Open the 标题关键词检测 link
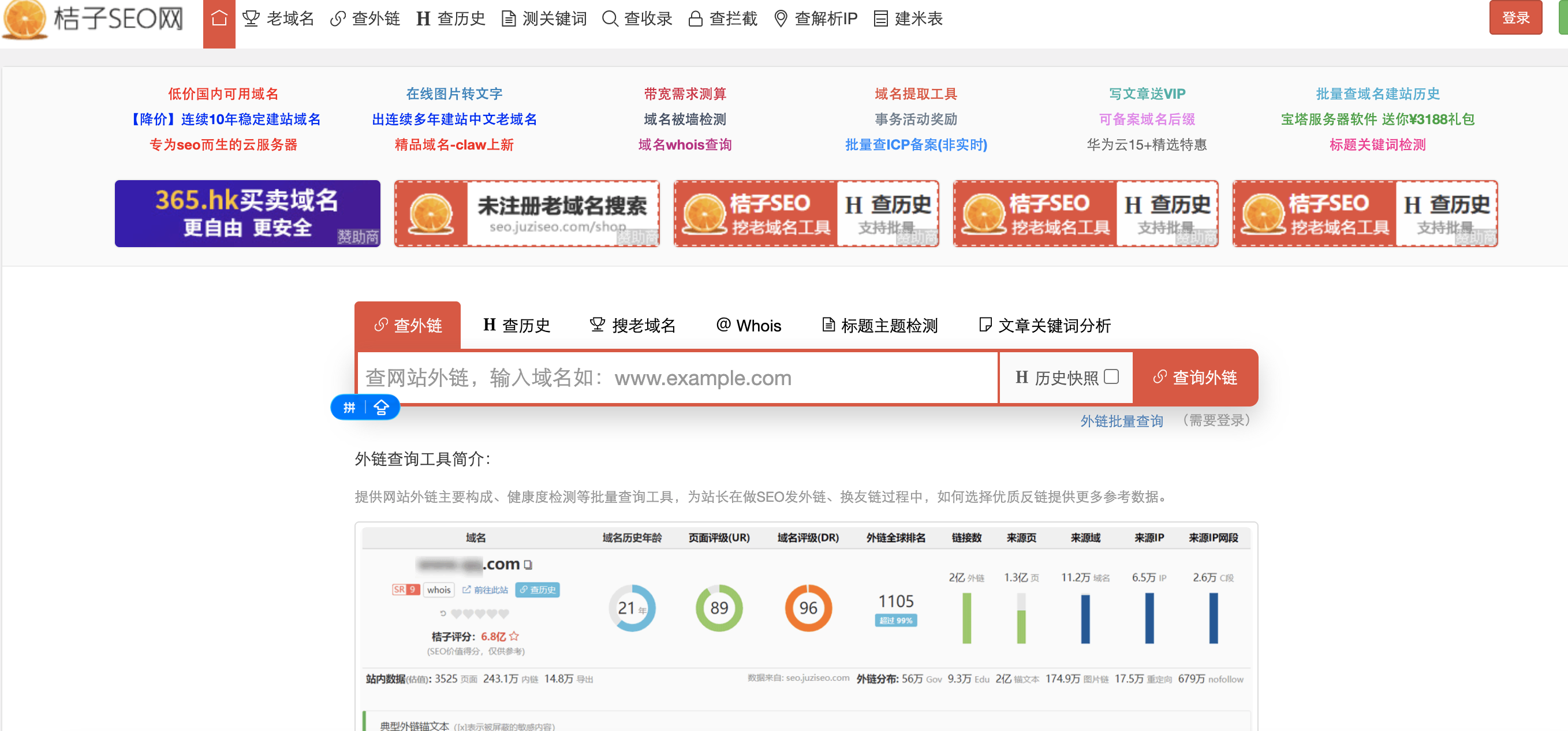1568x731 pixels. tap(1377, 145)
